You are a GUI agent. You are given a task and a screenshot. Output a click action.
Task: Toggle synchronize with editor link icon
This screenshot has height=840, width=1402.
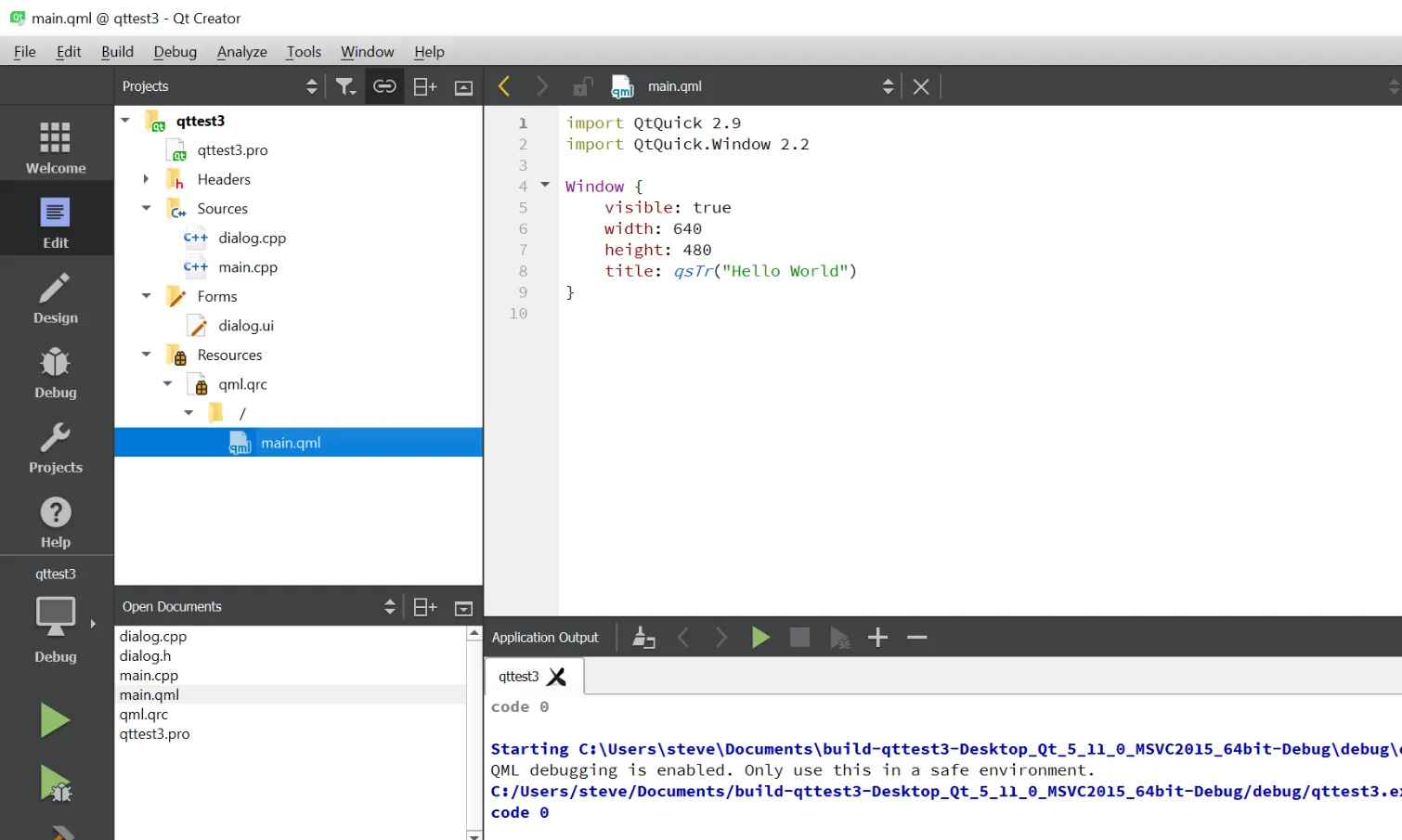tap(384, 85)
